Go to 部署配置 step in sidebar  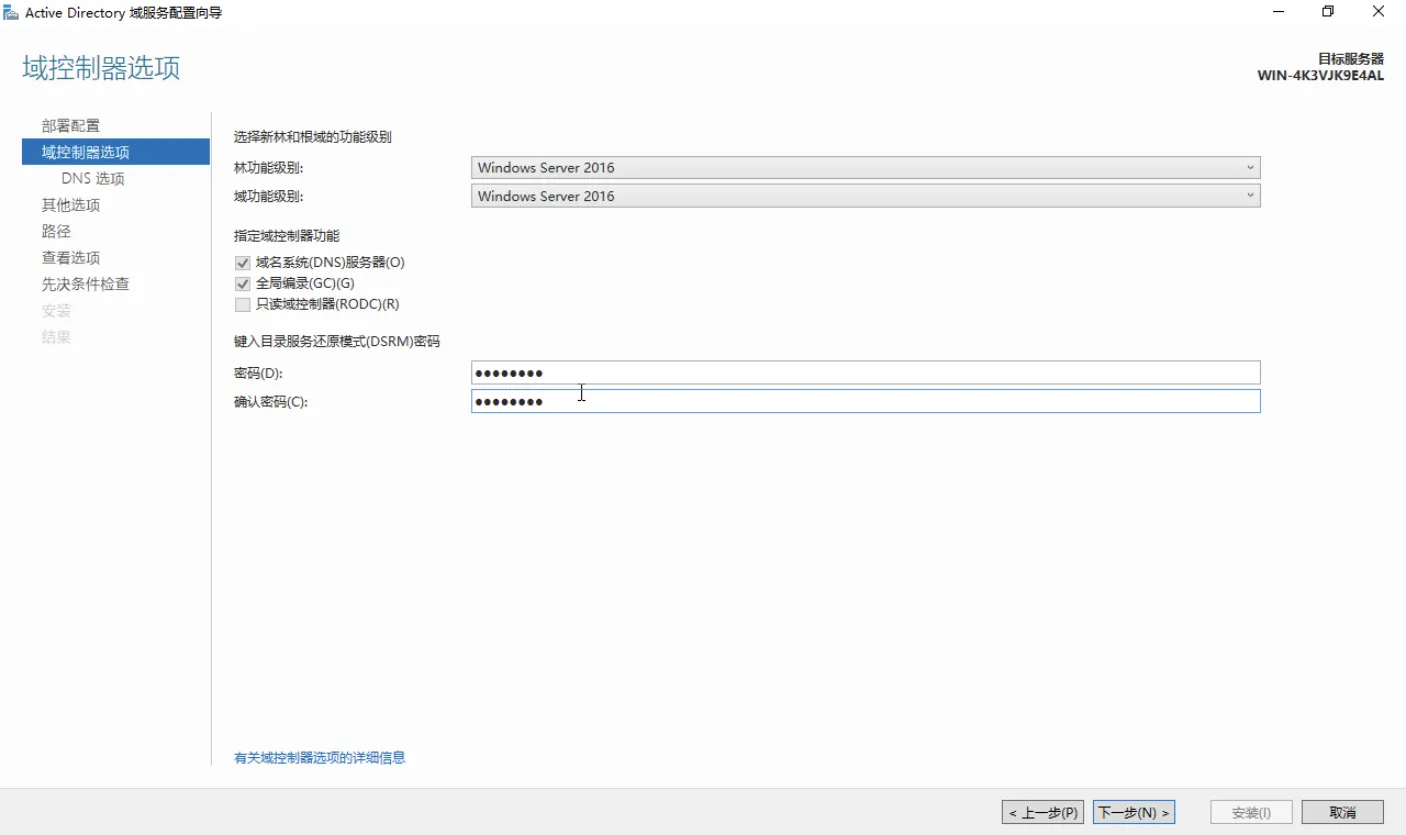[x=71, y=126]
